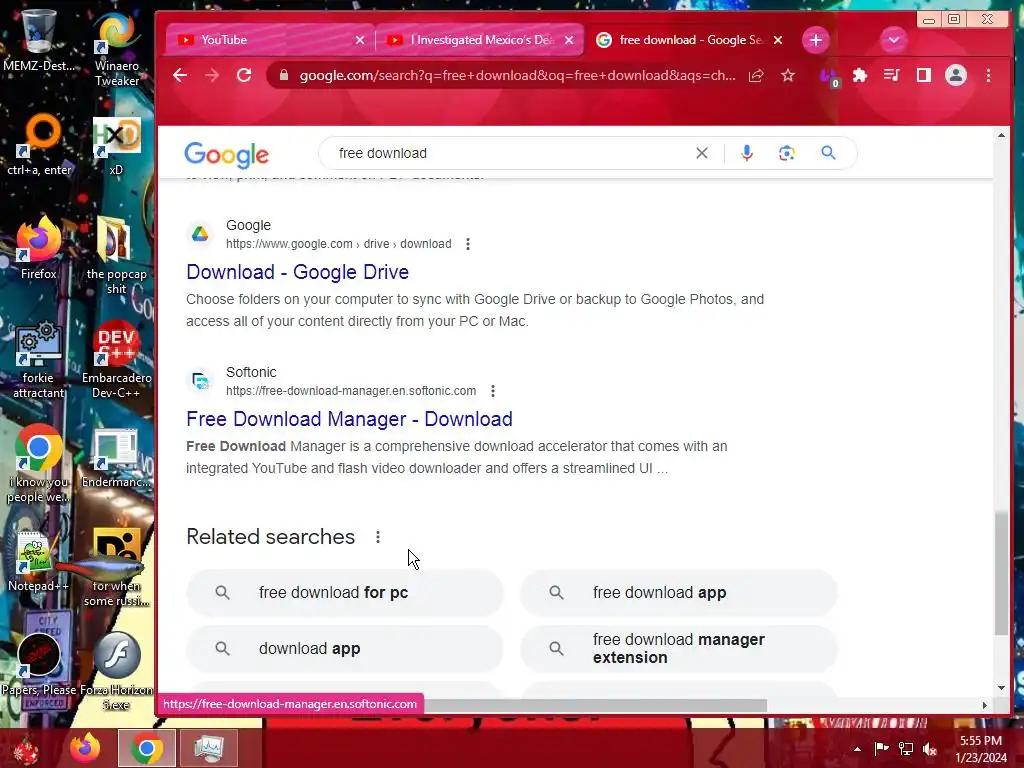Click the google.com drive breadcrumb URL
The image size is (1024, 768).
[x=338, y=244]
